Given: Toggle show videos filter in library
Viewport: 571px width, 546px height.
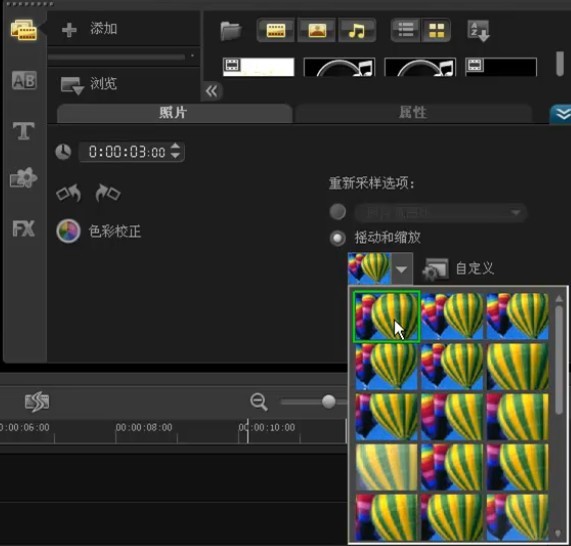Looking at the screenshot, I should pos(276,30).
